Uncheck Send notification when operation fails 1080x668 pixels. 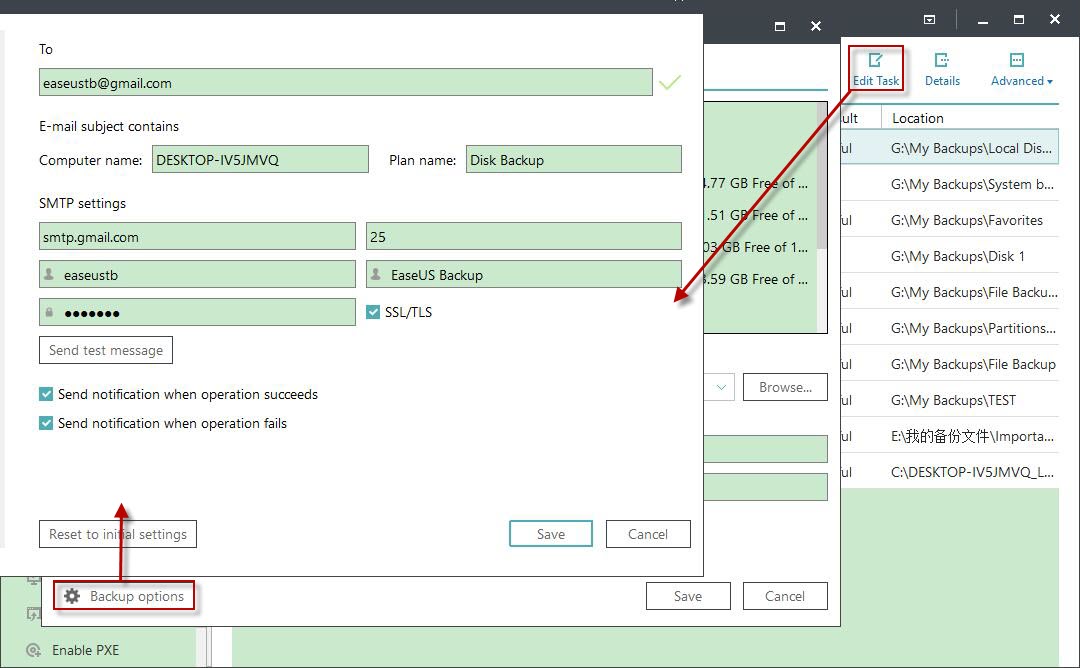[x=45, y=423]
